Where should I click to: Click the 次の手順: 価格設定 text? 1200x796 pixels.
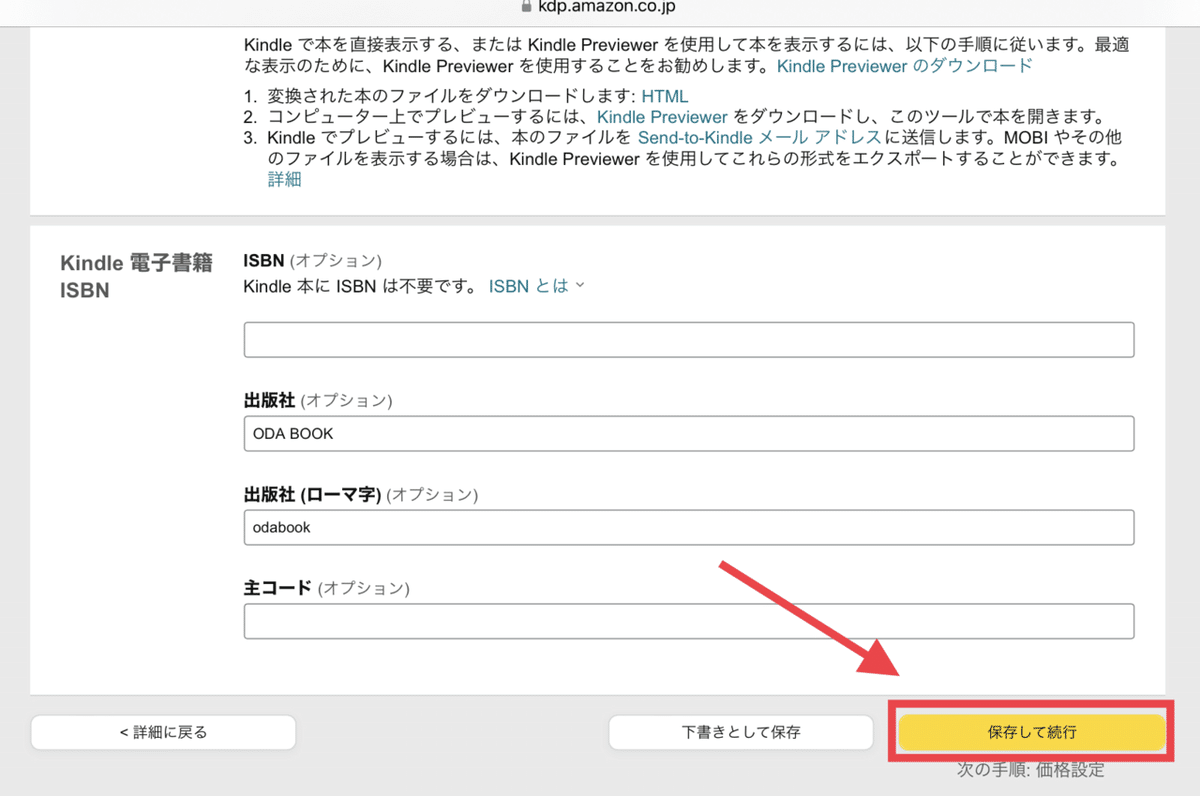coord(1031,770)
